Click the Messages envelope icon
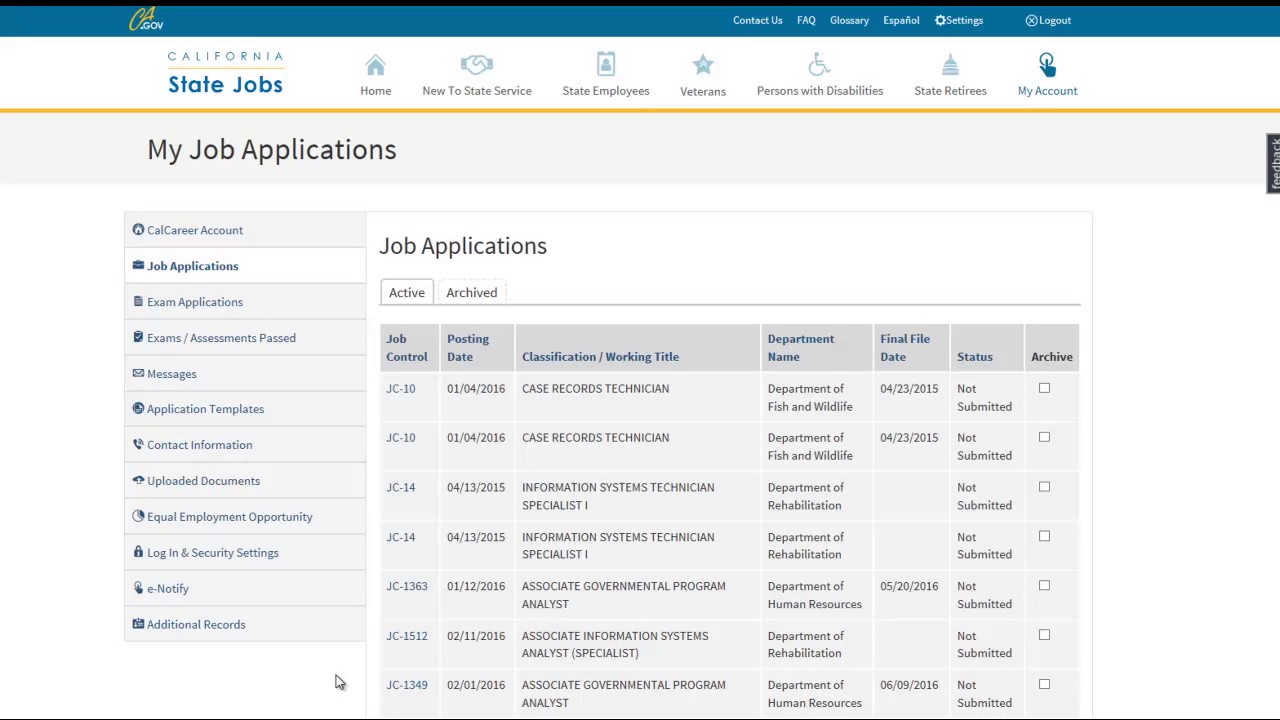Image resolution: width=1280 pixels, height=720 pixels. (138, 373)
